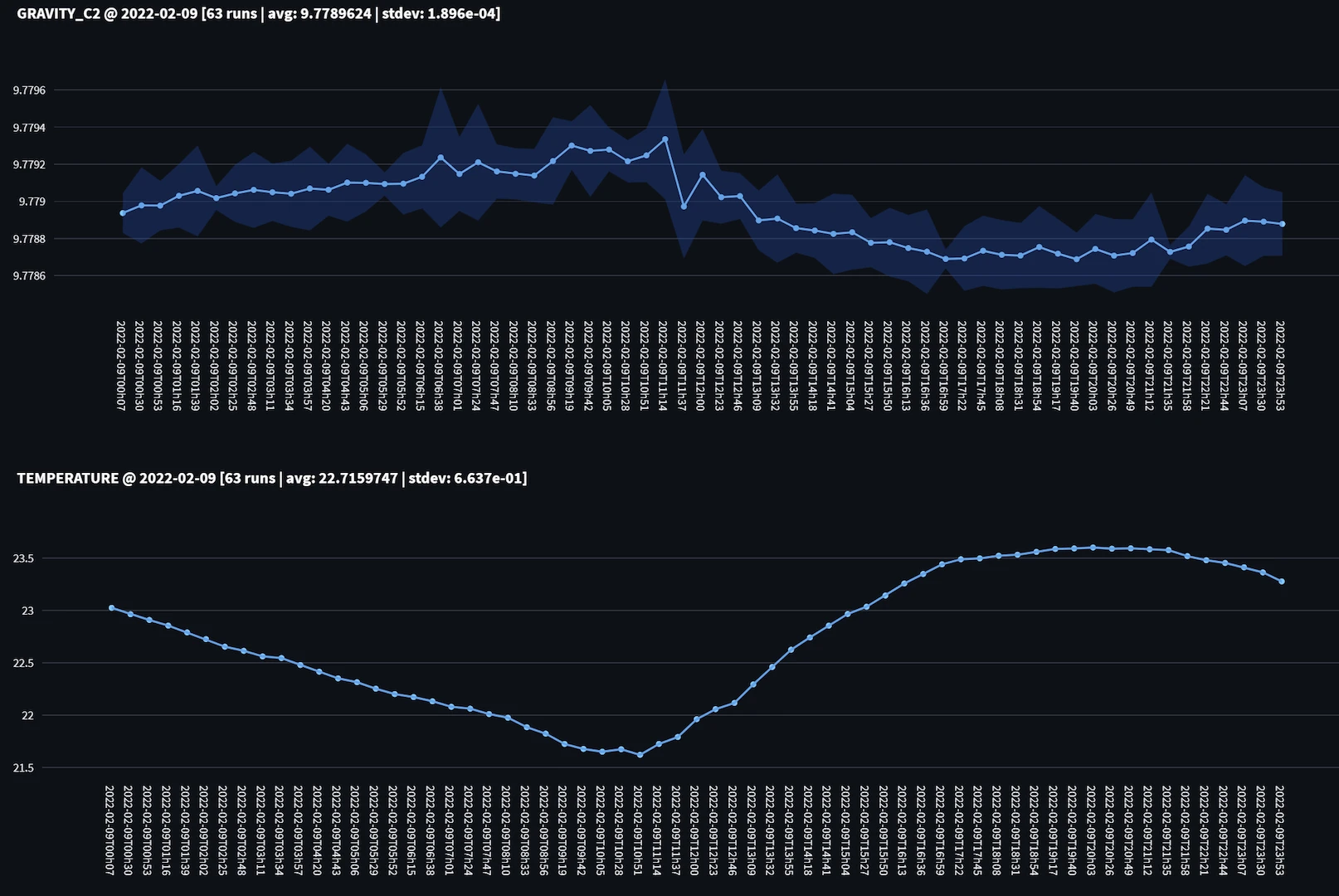This screenshot has width=1339, height=896.
Task: Select the last temperature point at 23h53
Action: [1282, 582]
